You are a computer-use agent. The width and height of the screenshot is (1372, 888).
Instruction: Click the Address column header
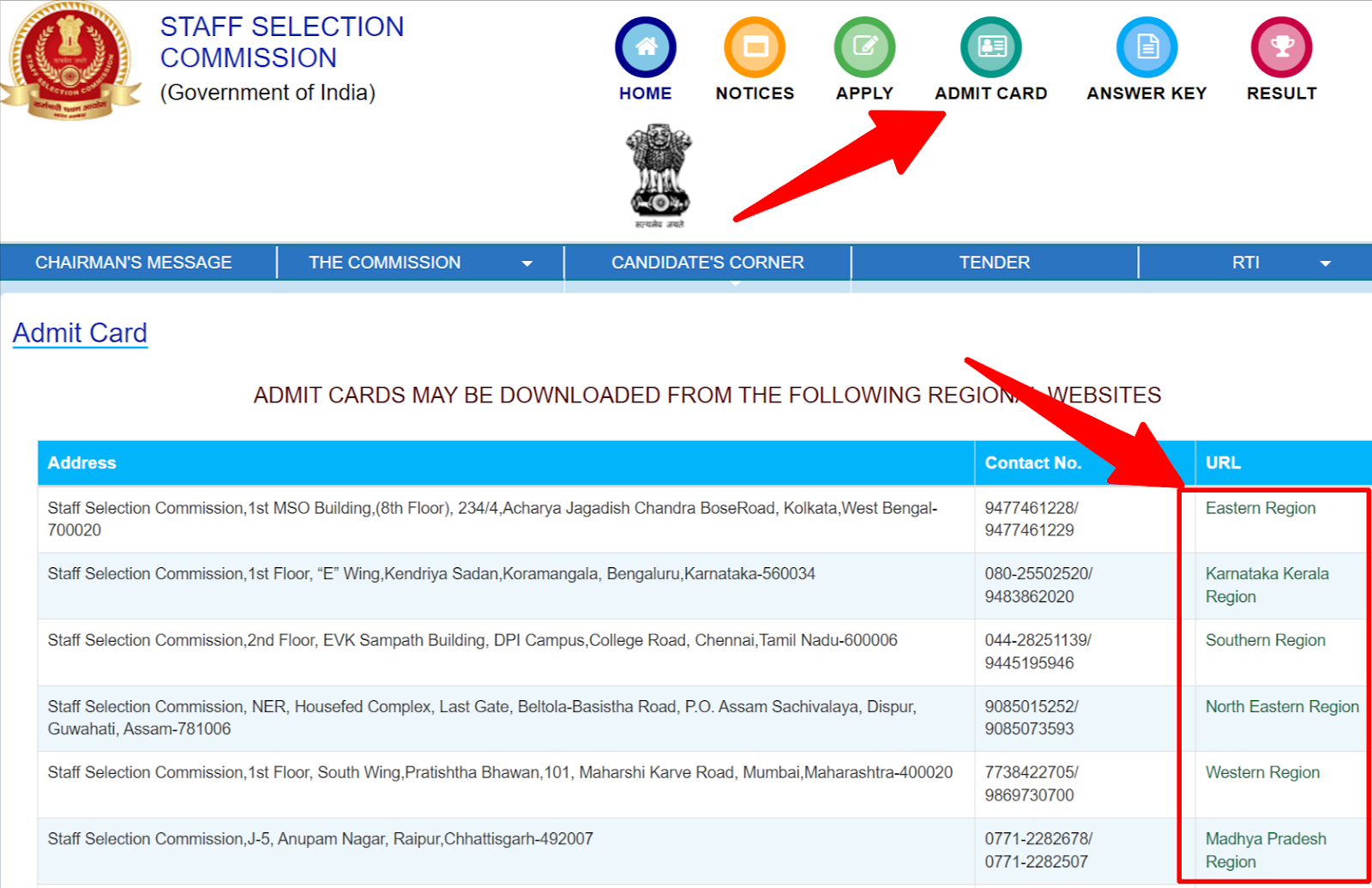tap(506, 463)
